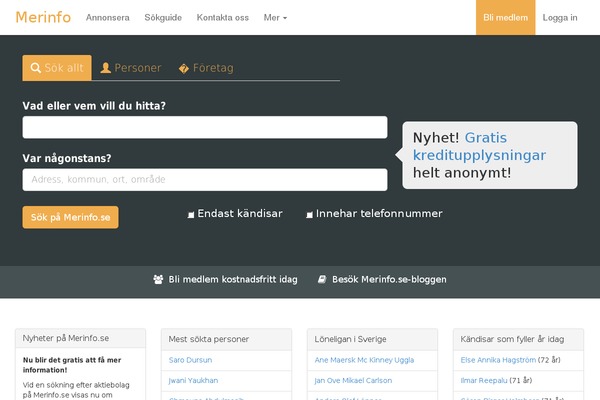Viewport: 600px width, 400px height.
Task: Open Saro Dursun profile link
Action: (x=190, y=360)
